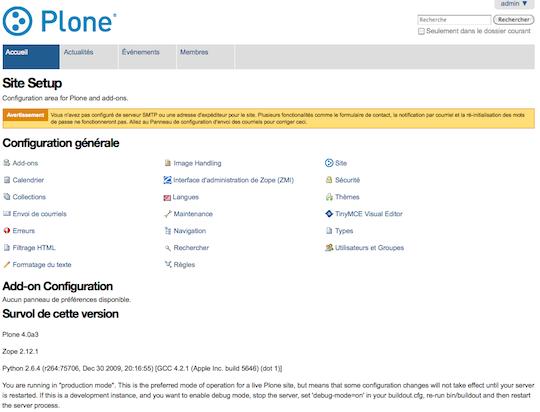Open the Zope ZMI interface icon
This screenshot has width=540, height=412.
167,180
